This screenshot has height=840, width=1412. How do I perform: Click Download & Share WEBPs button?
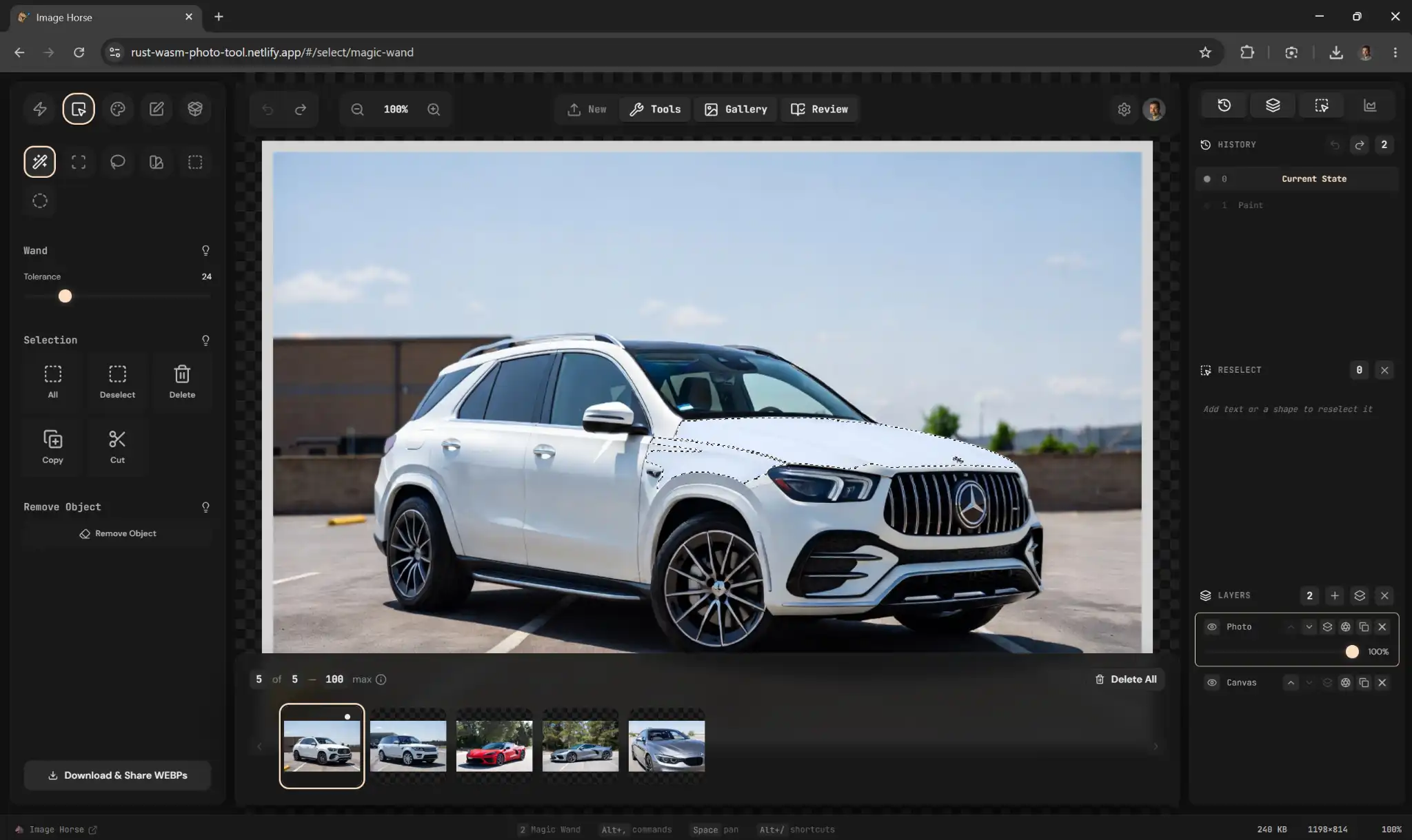117,775
